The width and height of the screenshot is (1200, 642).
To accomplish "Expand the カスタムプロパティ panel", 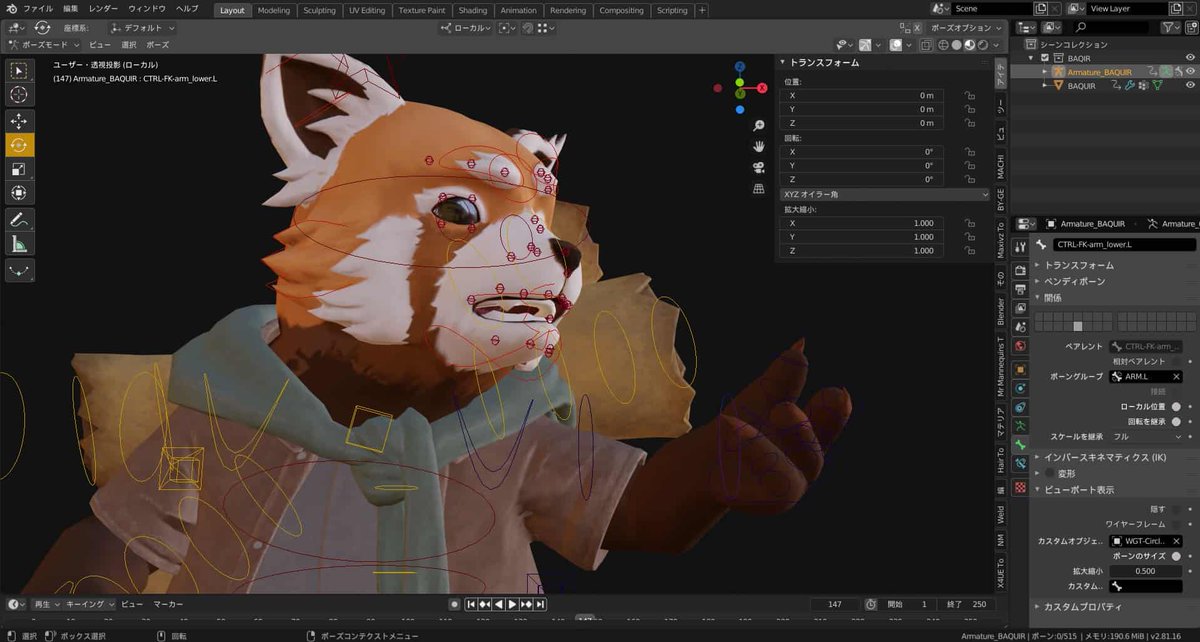I will click(x=1082, y=607).
